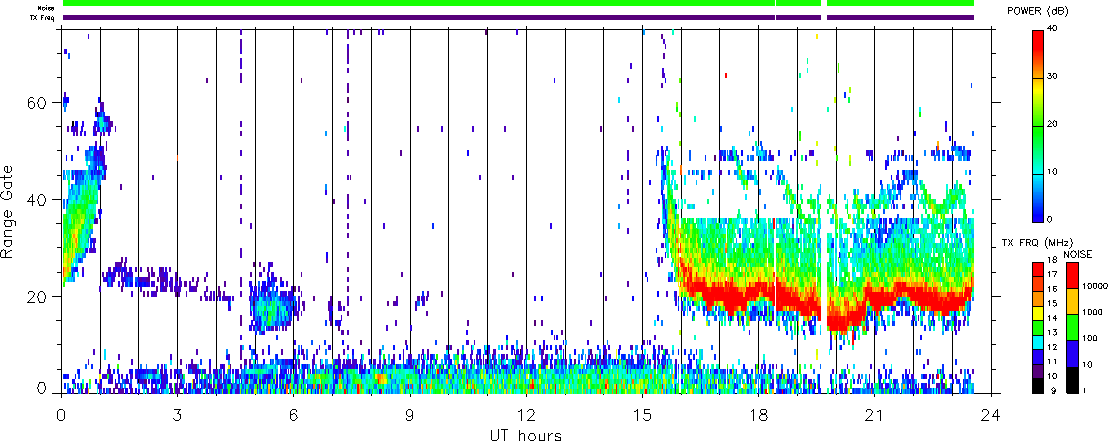The width and height of the screenshot is (1108, 441).
Task: Click the small "TX Freq" label at top left
Action: (x=43, y=18)
